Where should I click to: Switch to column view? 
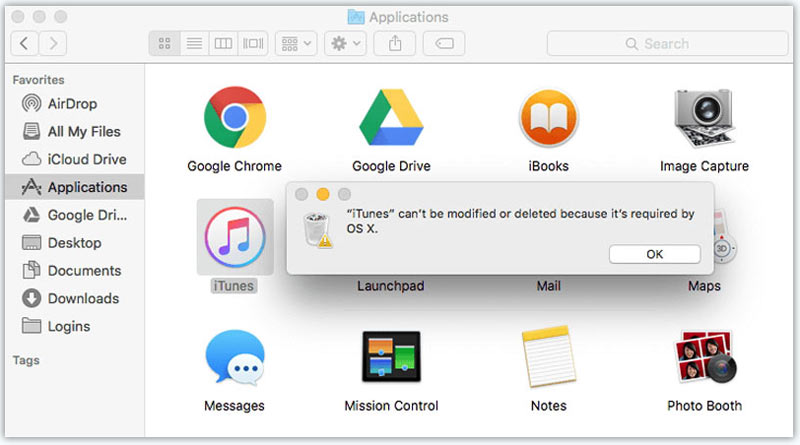pos(223,43)
